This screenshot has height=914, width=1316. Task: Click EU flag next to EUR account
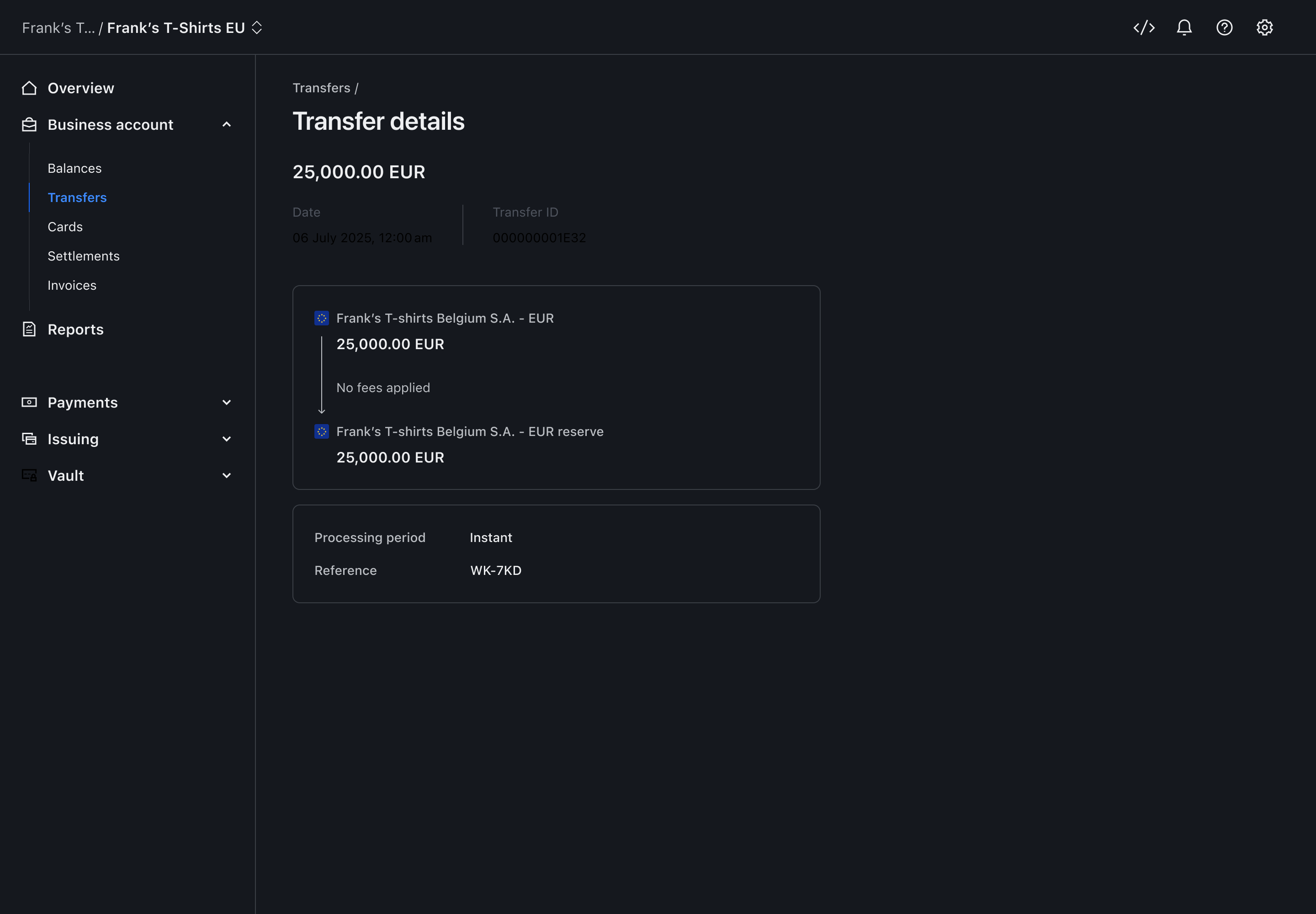coord(321,319)
